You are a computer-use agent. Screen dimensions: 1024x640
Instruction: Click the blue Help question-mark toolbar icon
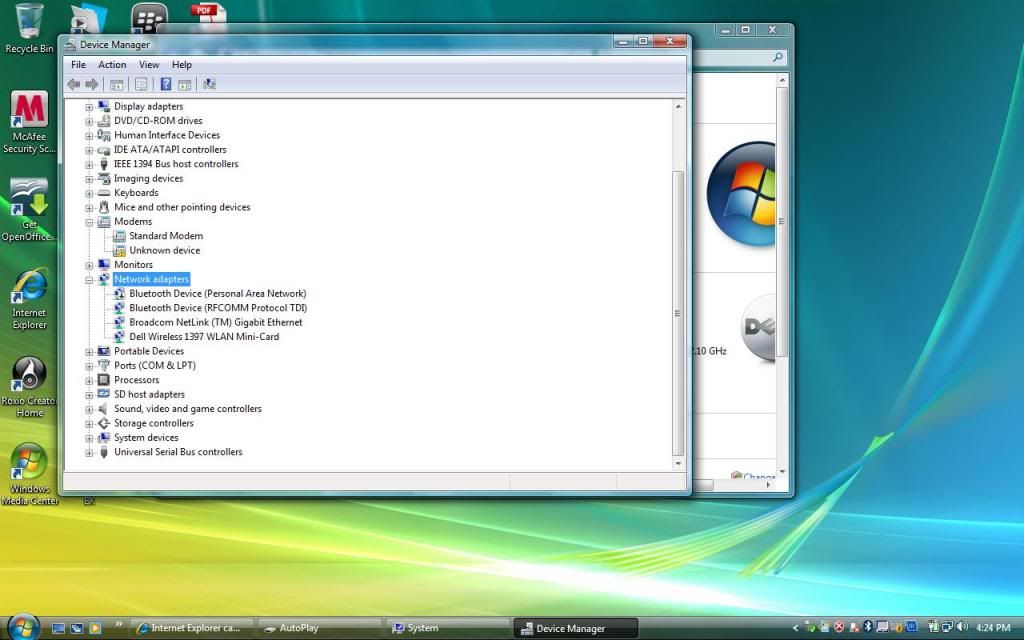pyautogui.click(x=166, y=84)
